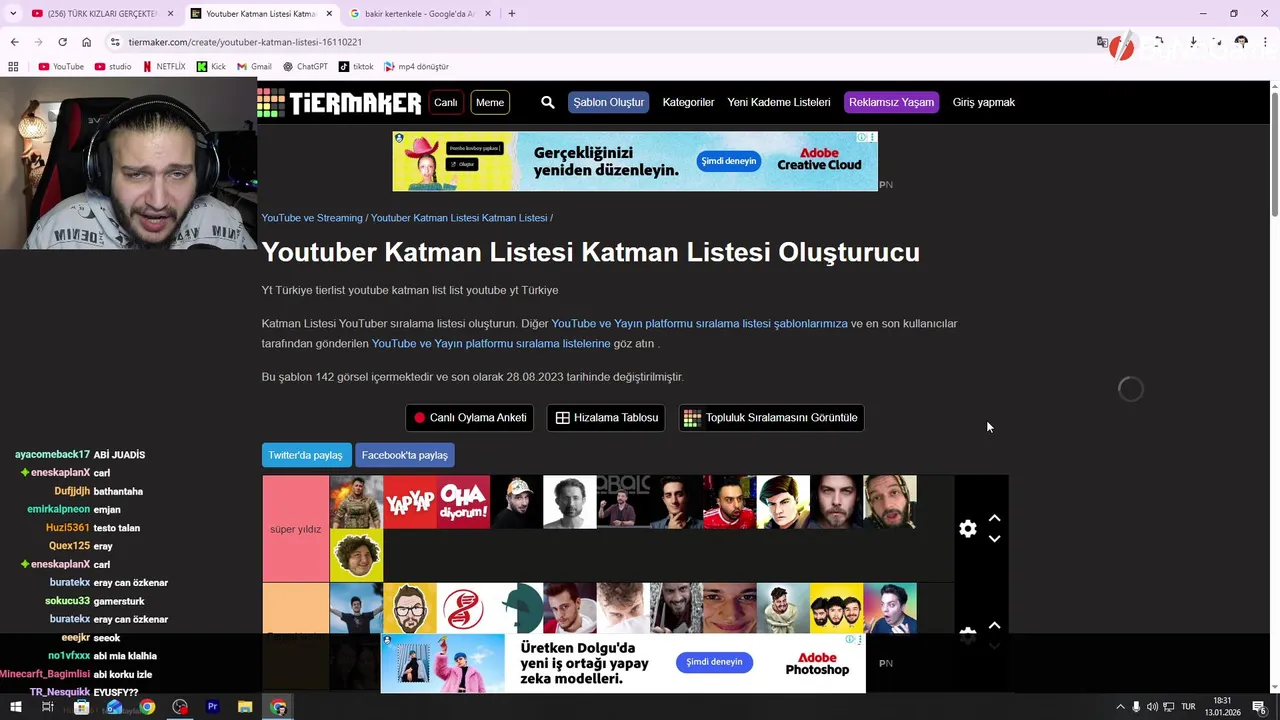The image size is (1280, 720).
Task: Open Chrome three-dot menu
Action: click(1266, 42)
